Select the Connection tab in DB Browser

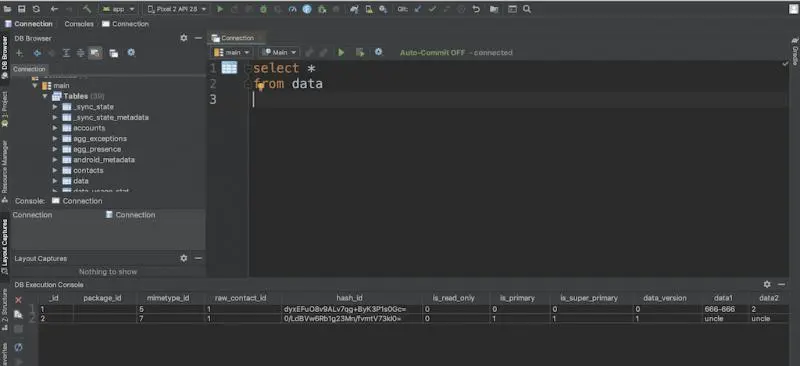29,69
